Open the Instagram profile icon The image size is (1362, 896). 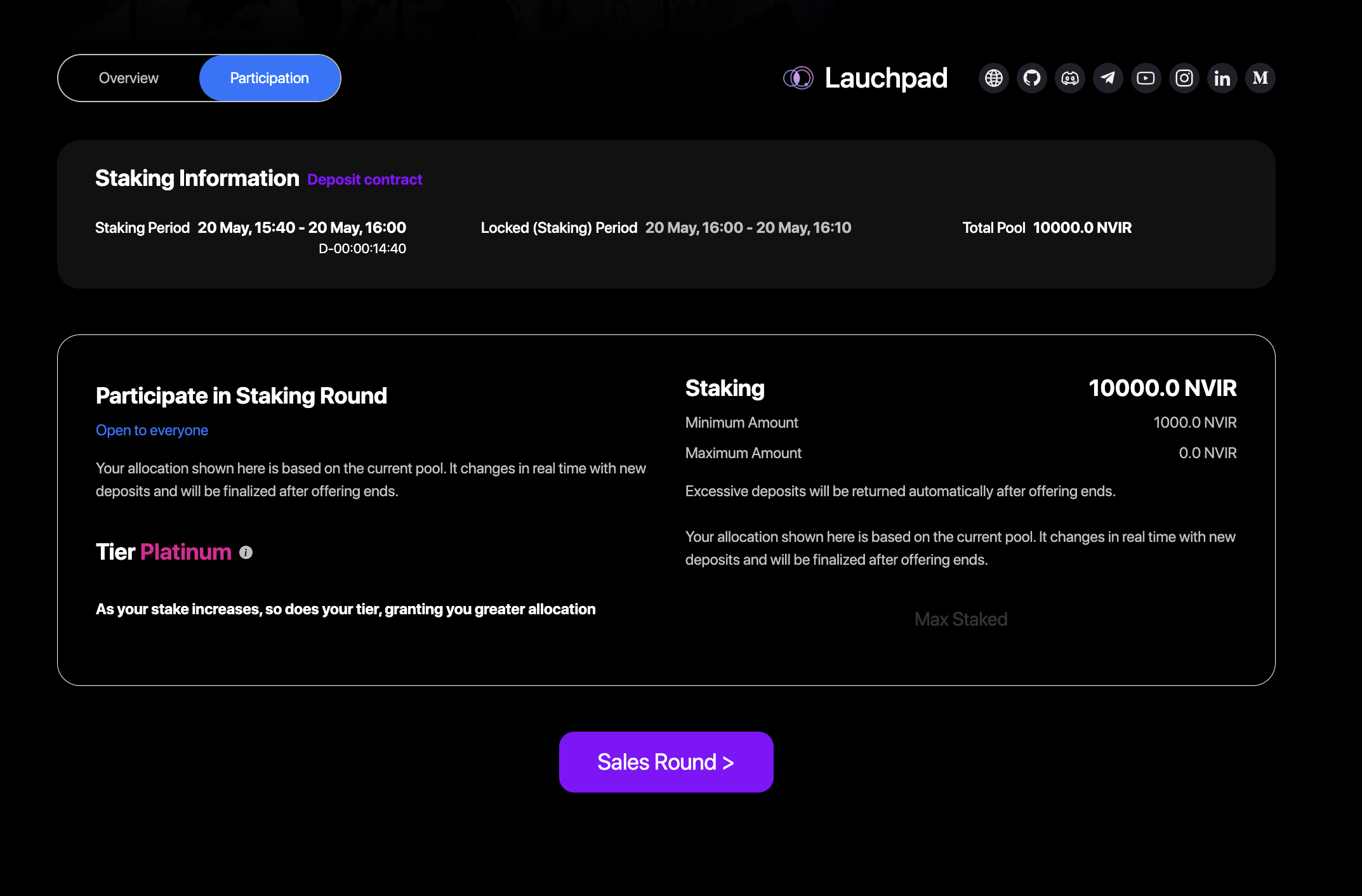point(1184,78)
